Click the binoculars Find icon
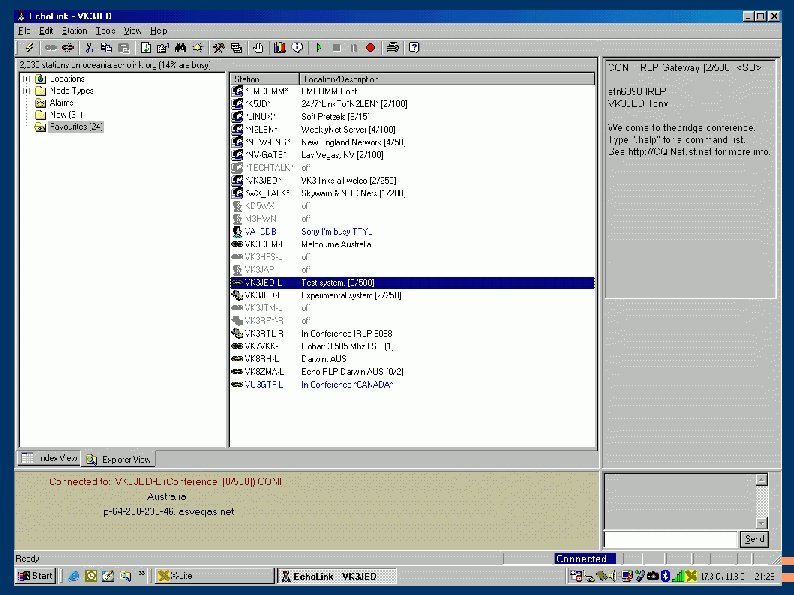This screenshot has height=595, width=794. tap(181, 47)
